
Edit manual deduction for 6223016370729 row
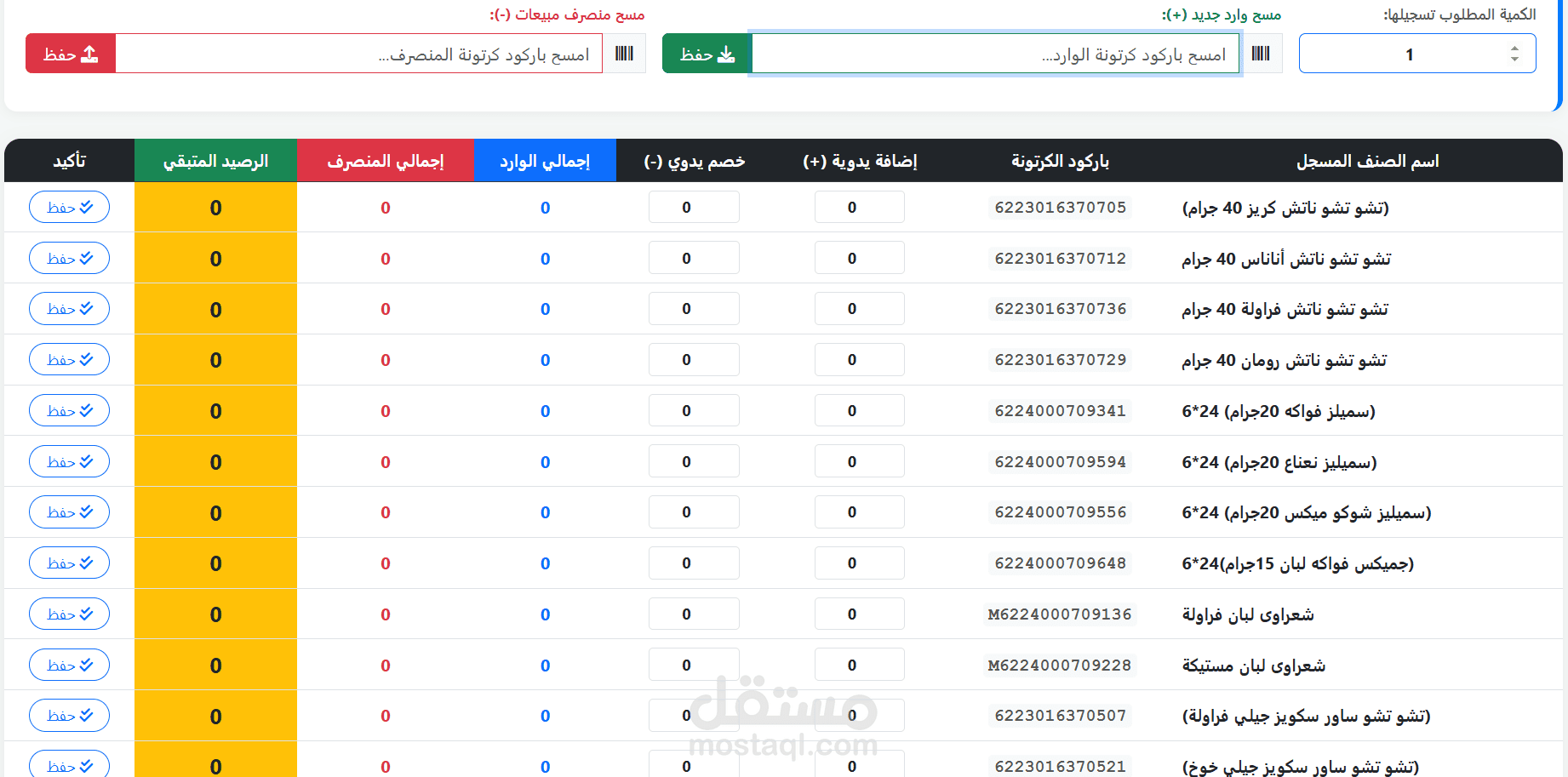tap(694, 360)
